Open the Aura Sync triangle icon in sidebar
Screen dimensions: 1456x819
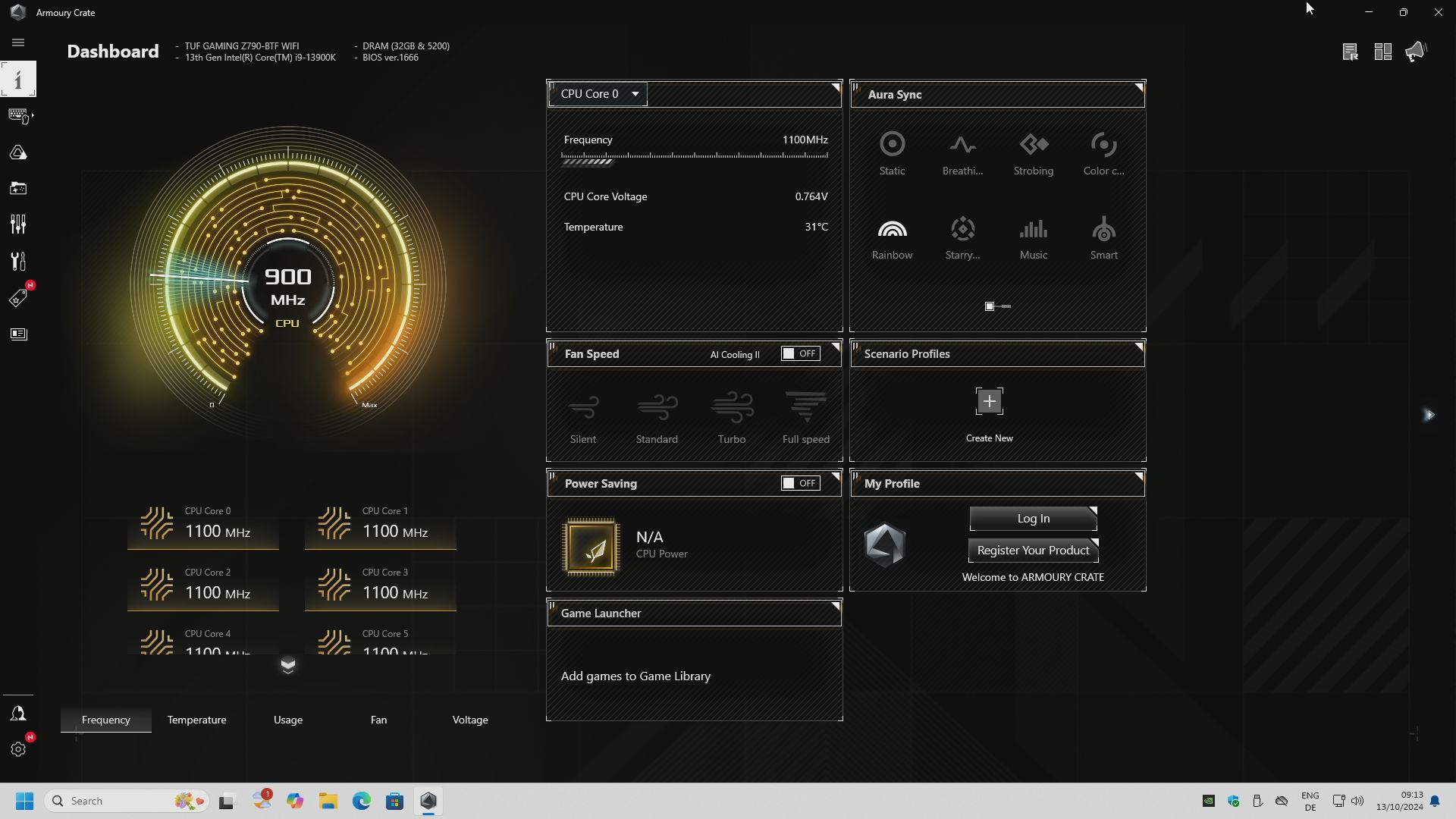click(x=18, y=153)
